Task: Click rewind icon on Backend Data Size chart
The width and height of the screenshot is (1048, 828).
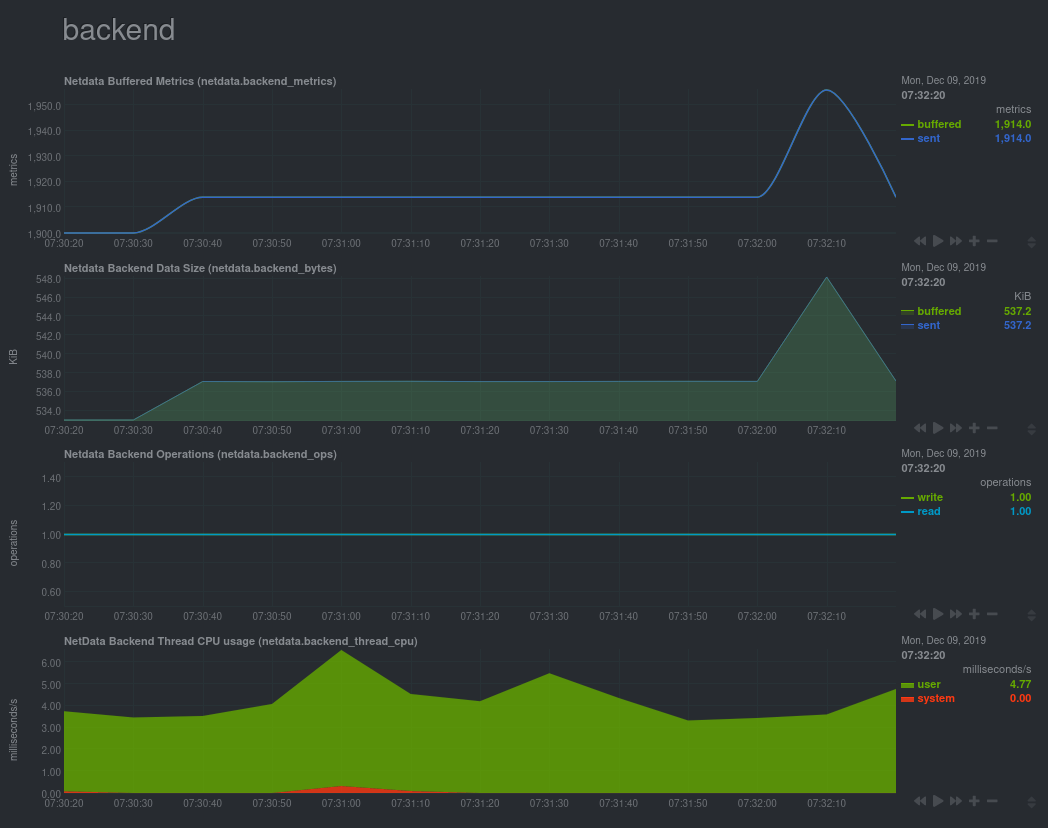Action: coord(920,428)
